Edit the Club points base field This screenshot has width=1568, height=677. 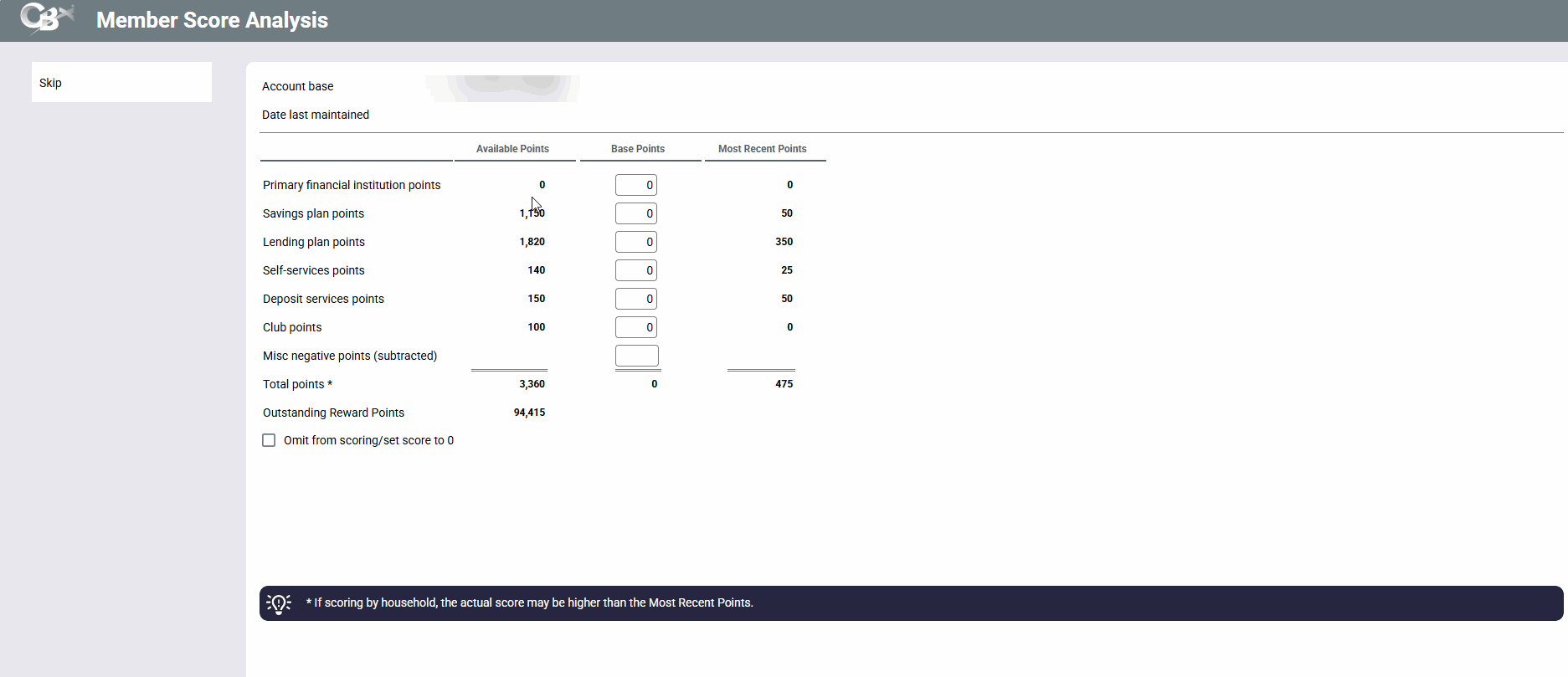tap(635, 327)
